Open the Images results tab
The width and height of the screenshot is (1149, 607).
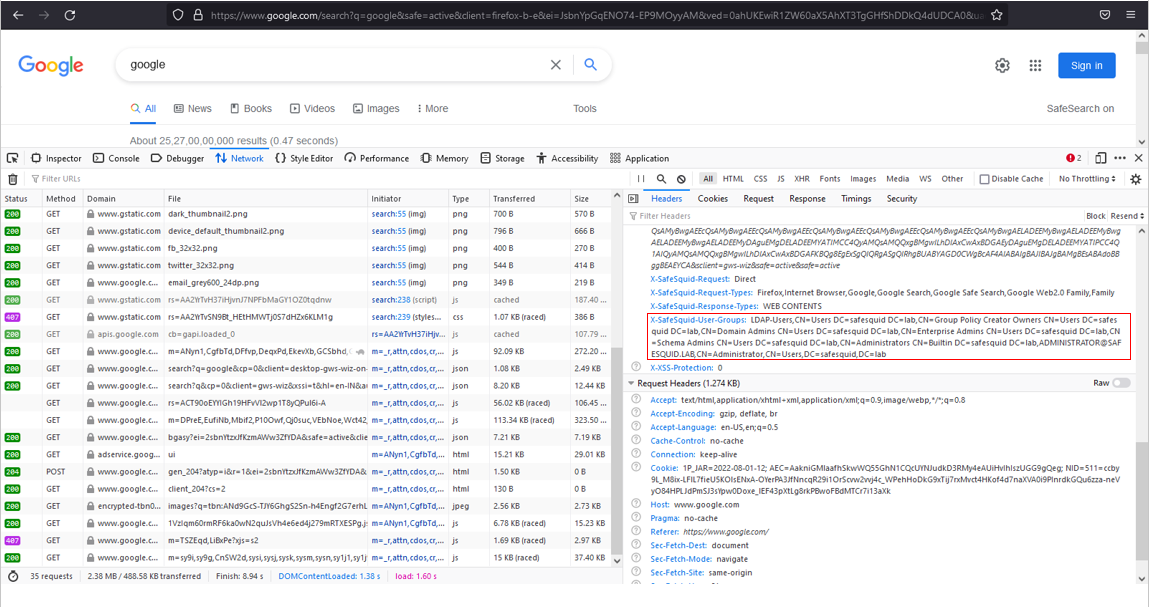[376, 108]
